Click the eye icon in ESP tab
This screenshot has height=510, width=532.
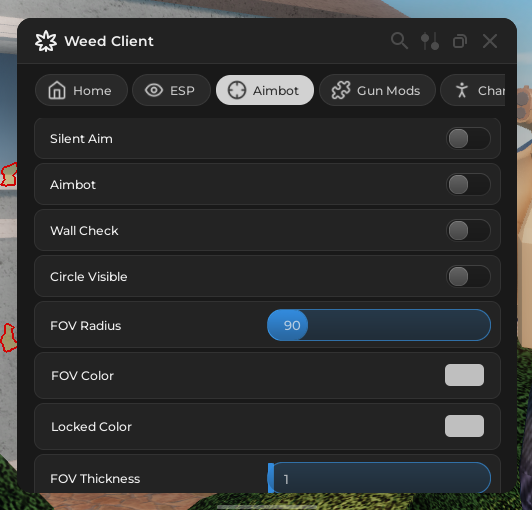tap(154, 90)
